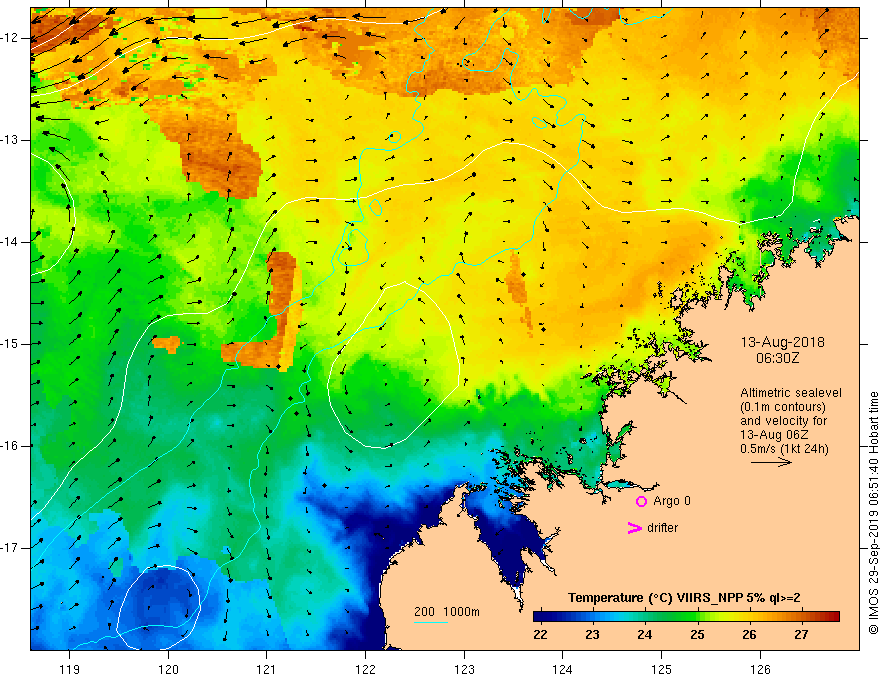The width and height of the screenshot is (880, 680).
Task: Click the cyan 200 1000m contour sample
Action: (430, 622)
